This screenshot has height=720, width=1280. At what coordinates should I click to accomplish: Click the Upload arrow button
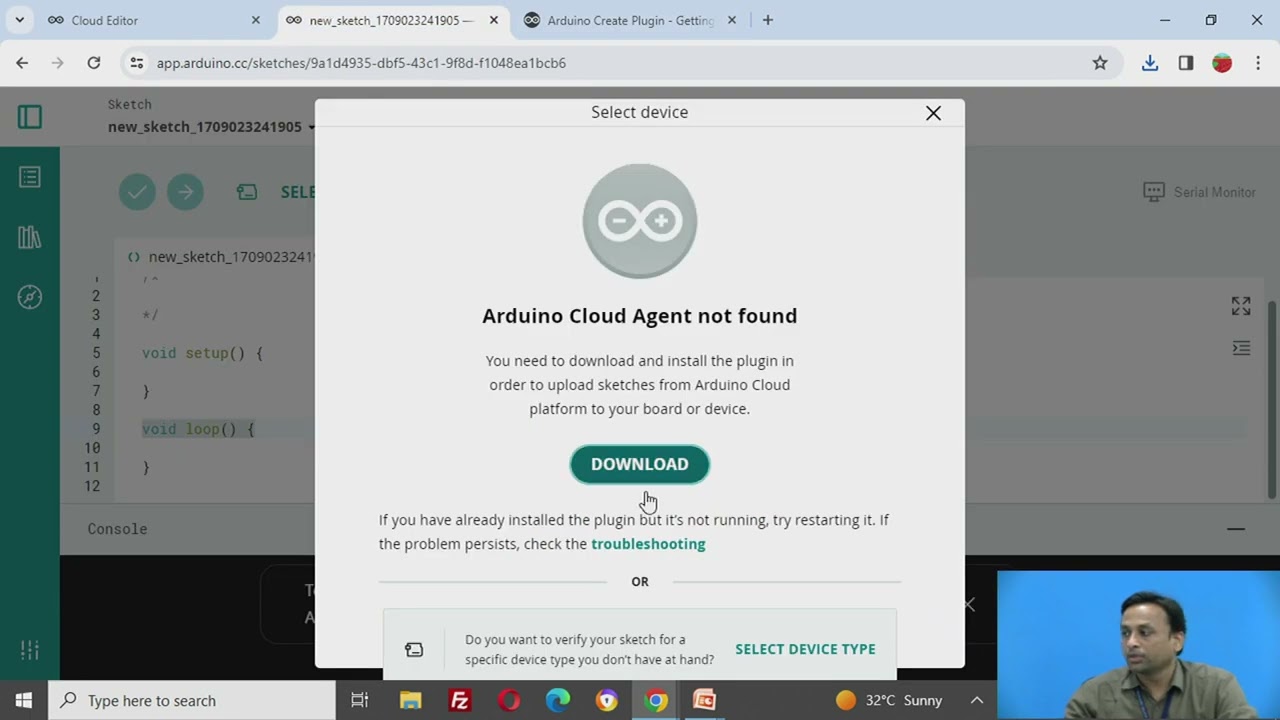185,192
